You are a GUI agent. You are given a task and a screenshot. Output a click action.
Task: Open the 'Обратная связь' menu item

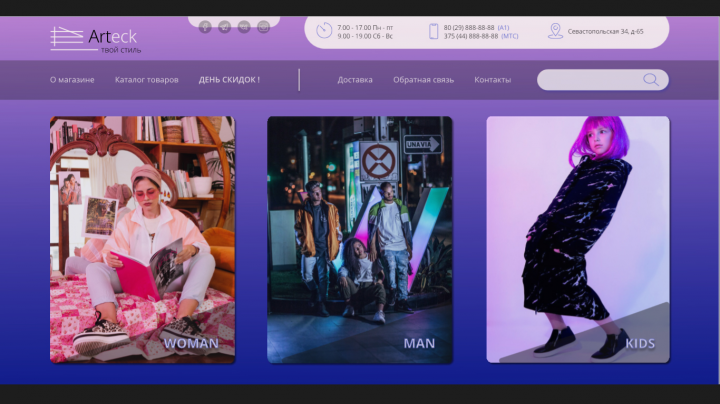pos(423,80)
